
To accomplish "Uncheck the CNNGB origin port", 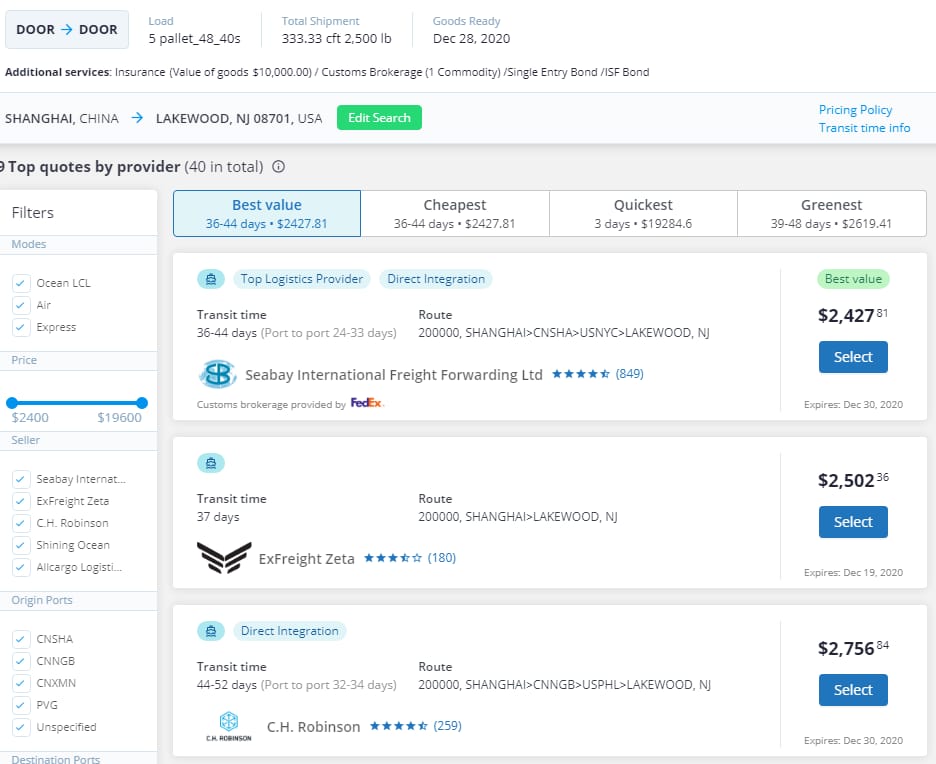I will coord(21,661).
